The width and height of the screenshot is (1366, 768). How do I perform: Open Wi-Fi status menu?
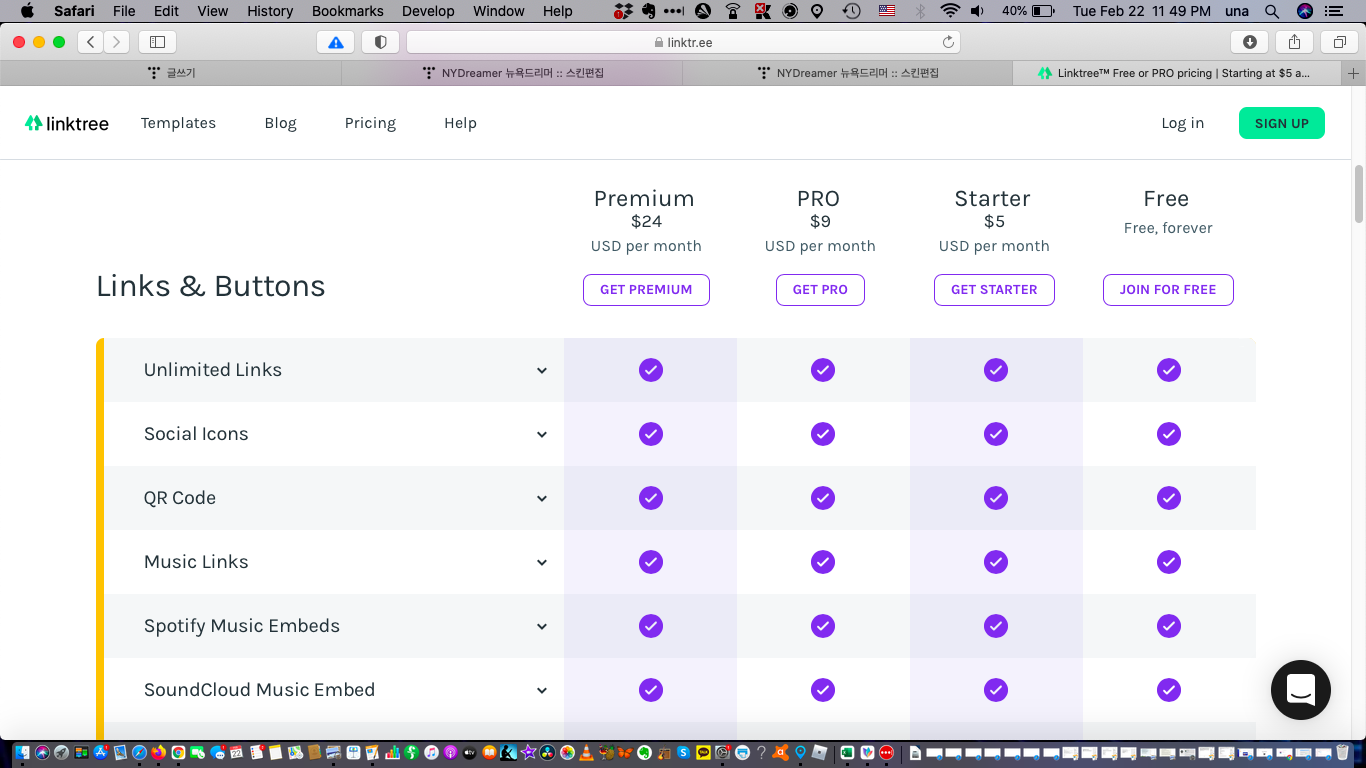tap(949, 11)
